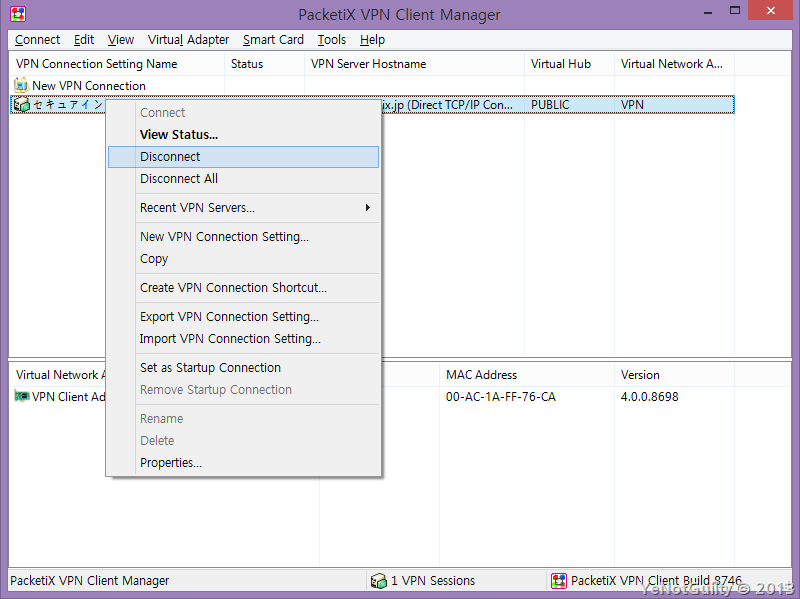Open the View menu

(120, 40)
